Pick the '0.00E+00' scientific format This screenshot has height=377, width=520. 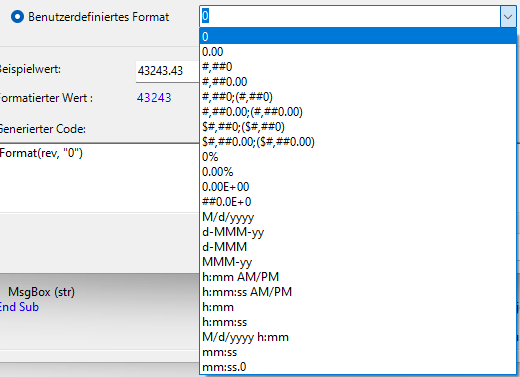[x=358, y=187]
